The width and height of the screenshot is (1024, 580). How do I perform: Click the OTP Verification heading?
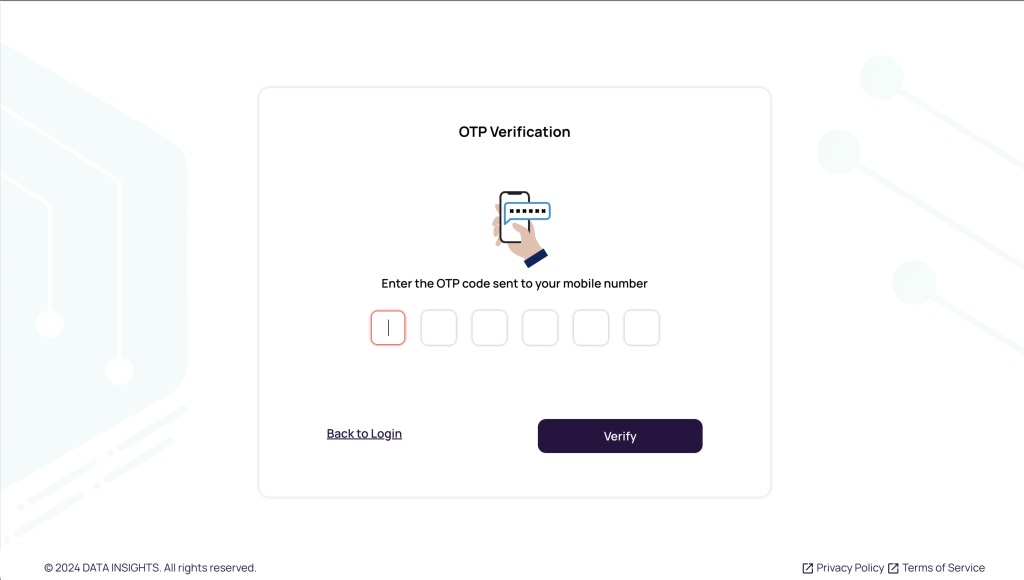(x=514, y=131)
